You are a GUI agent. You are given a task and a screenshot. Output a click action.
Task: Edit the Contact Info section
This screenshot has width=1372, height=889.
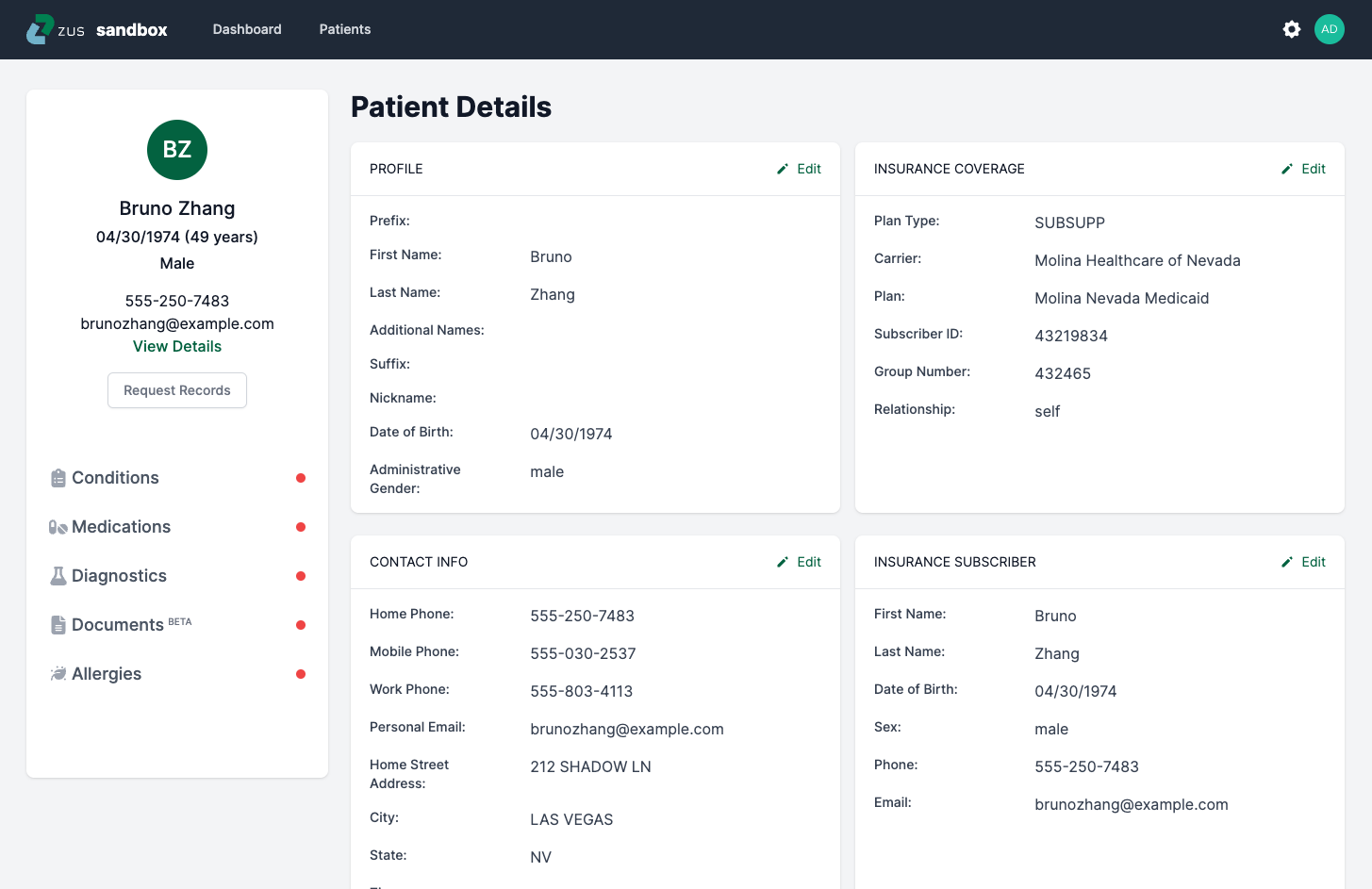tap(799, 562)
